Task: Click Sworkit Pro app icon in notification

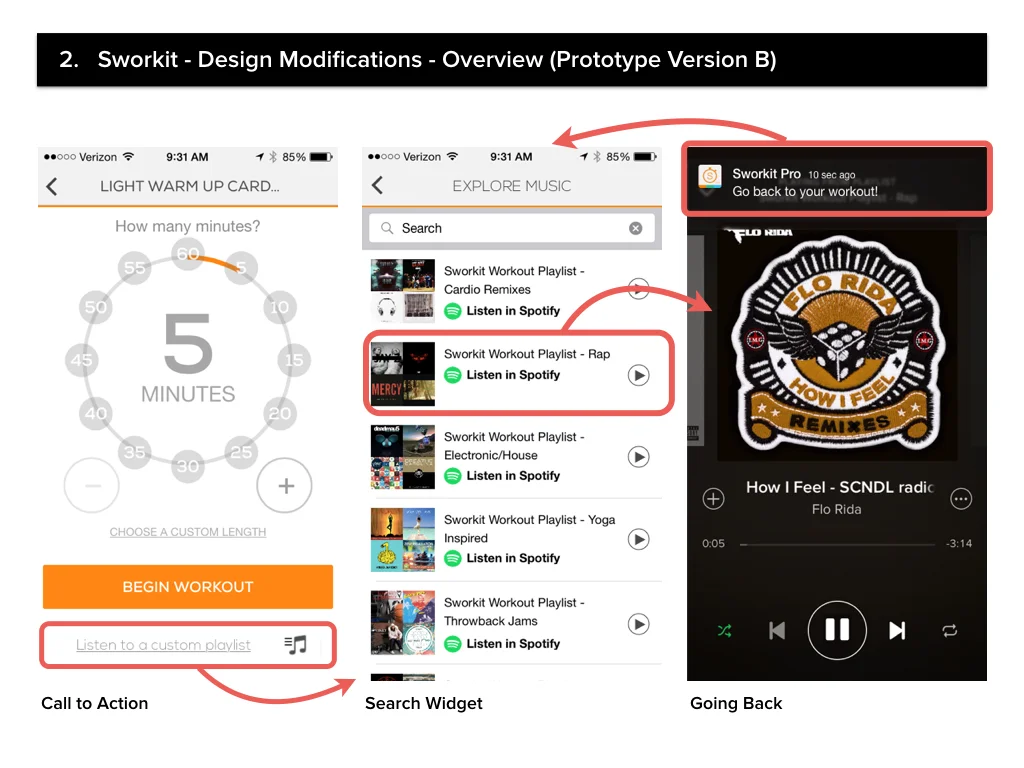Action: (710, 176)
